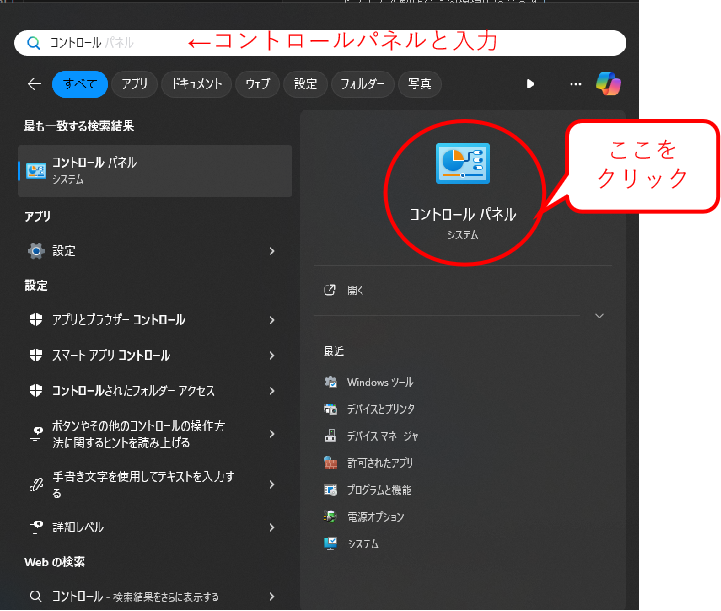Click large Control Panel icon in preview pane
The height and width of the screenshot is (611, 721).
coord(463,163)
